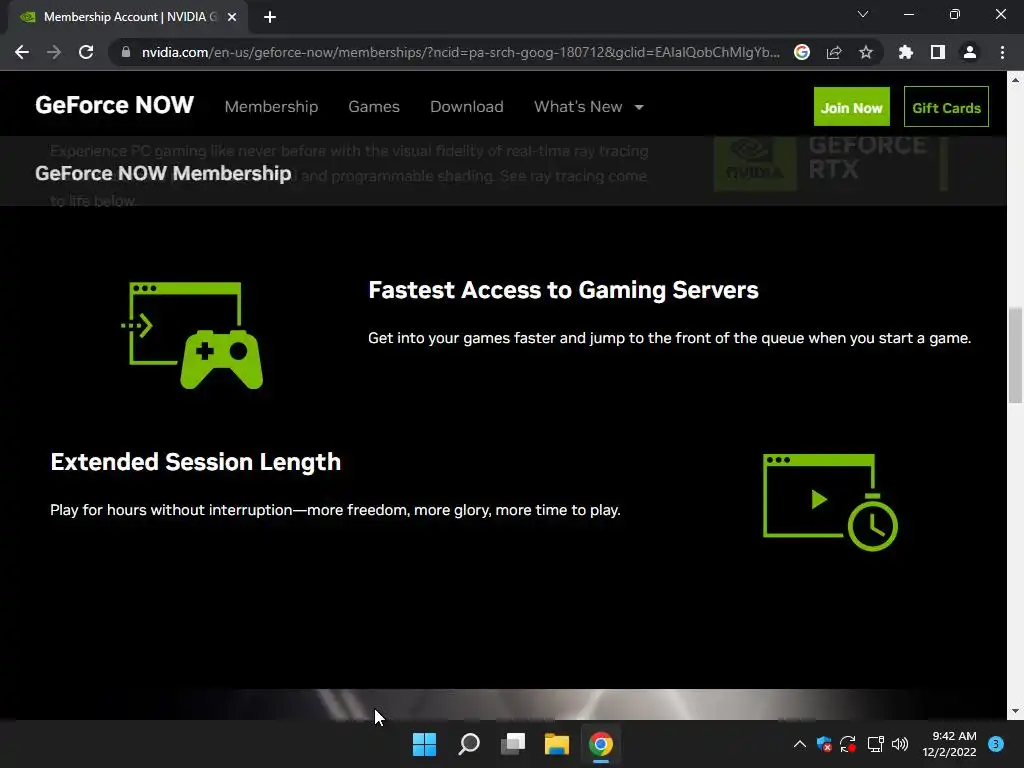Open network status tray icon
The width and height of the screenshot is (1024, 768).
coord(875,744)
